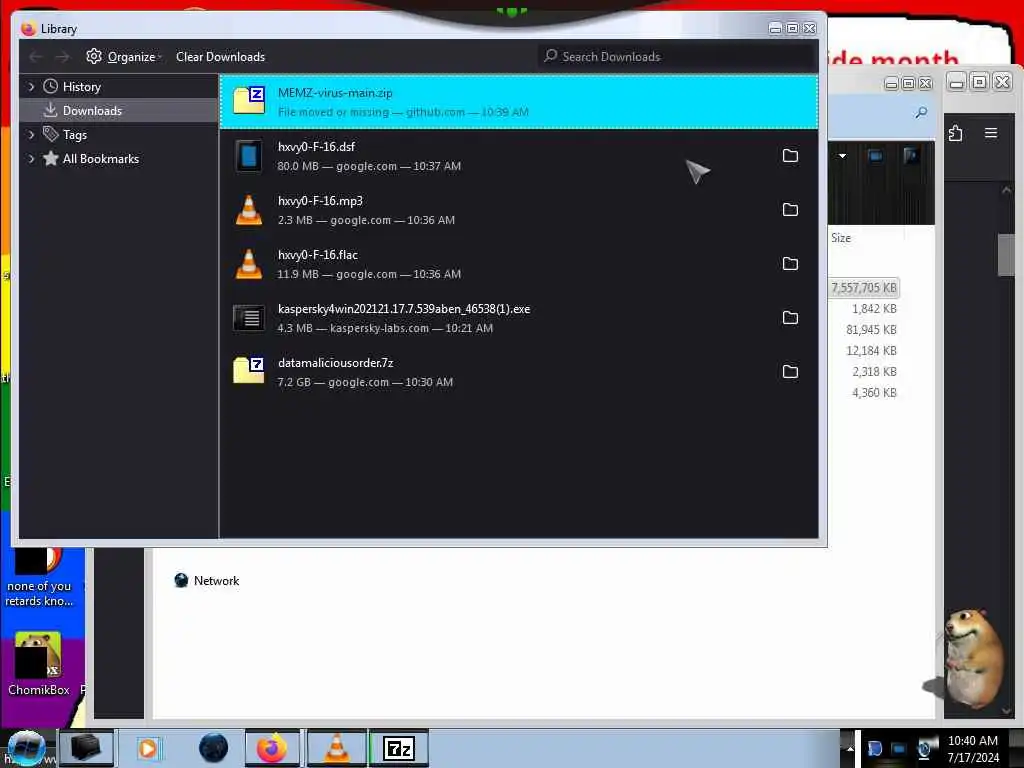
Task: Go forward with the Library forward arrow
Action: click(62, 57)
